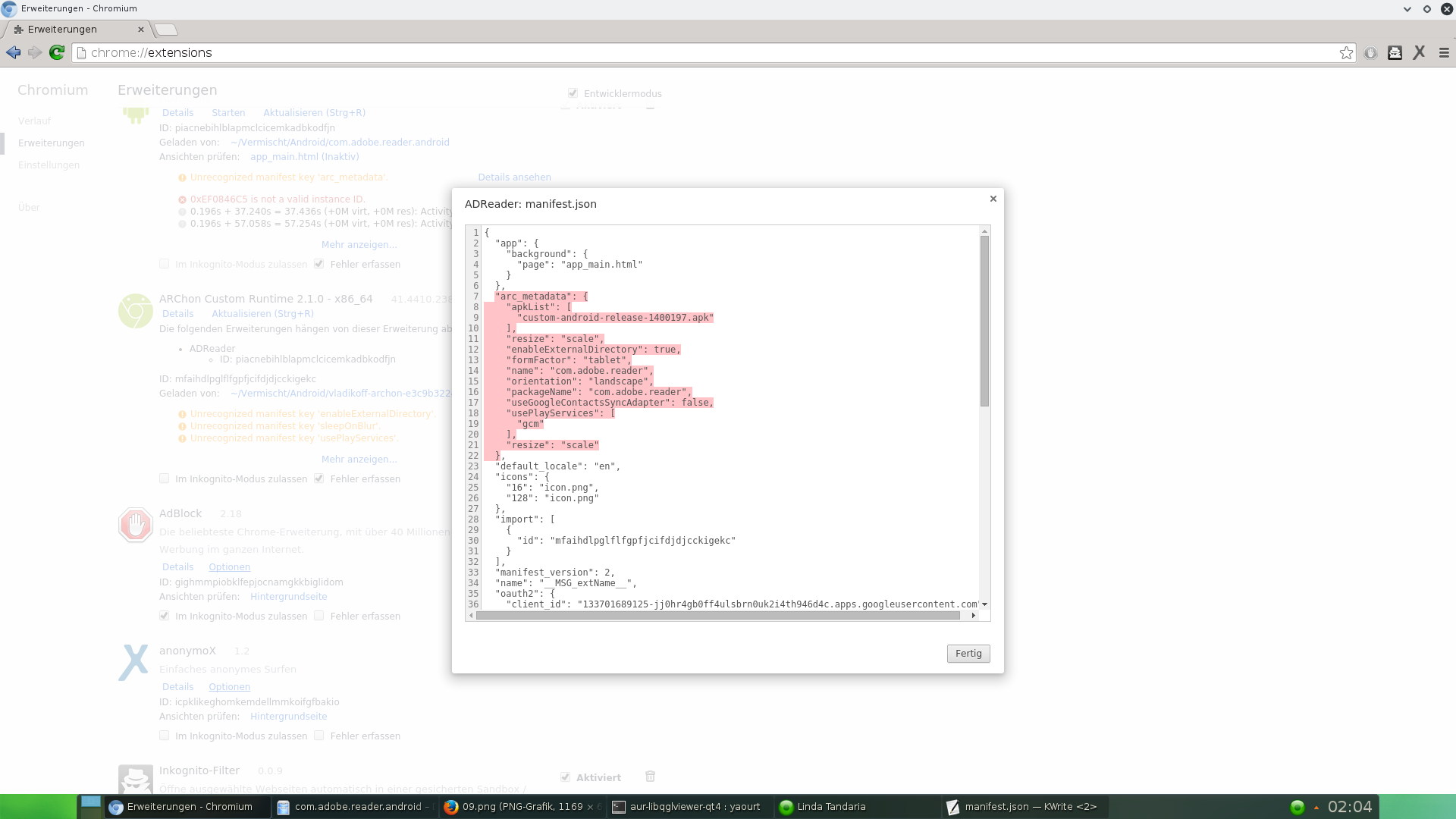Switch to manifest.json KWrite taskbar entry
This screenshot has height=819, width=1456.
tap(1024, 807)
